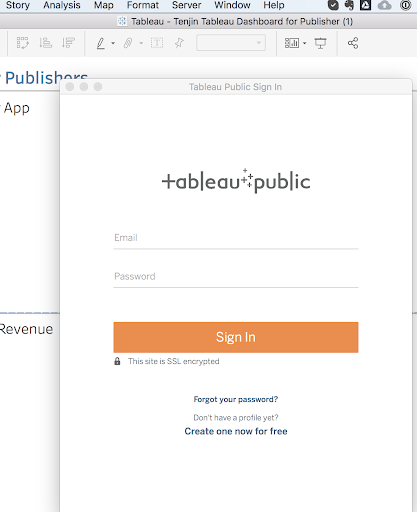
Task: Expand the paperclip group dropdown arrow
Action: click(141, 43)
